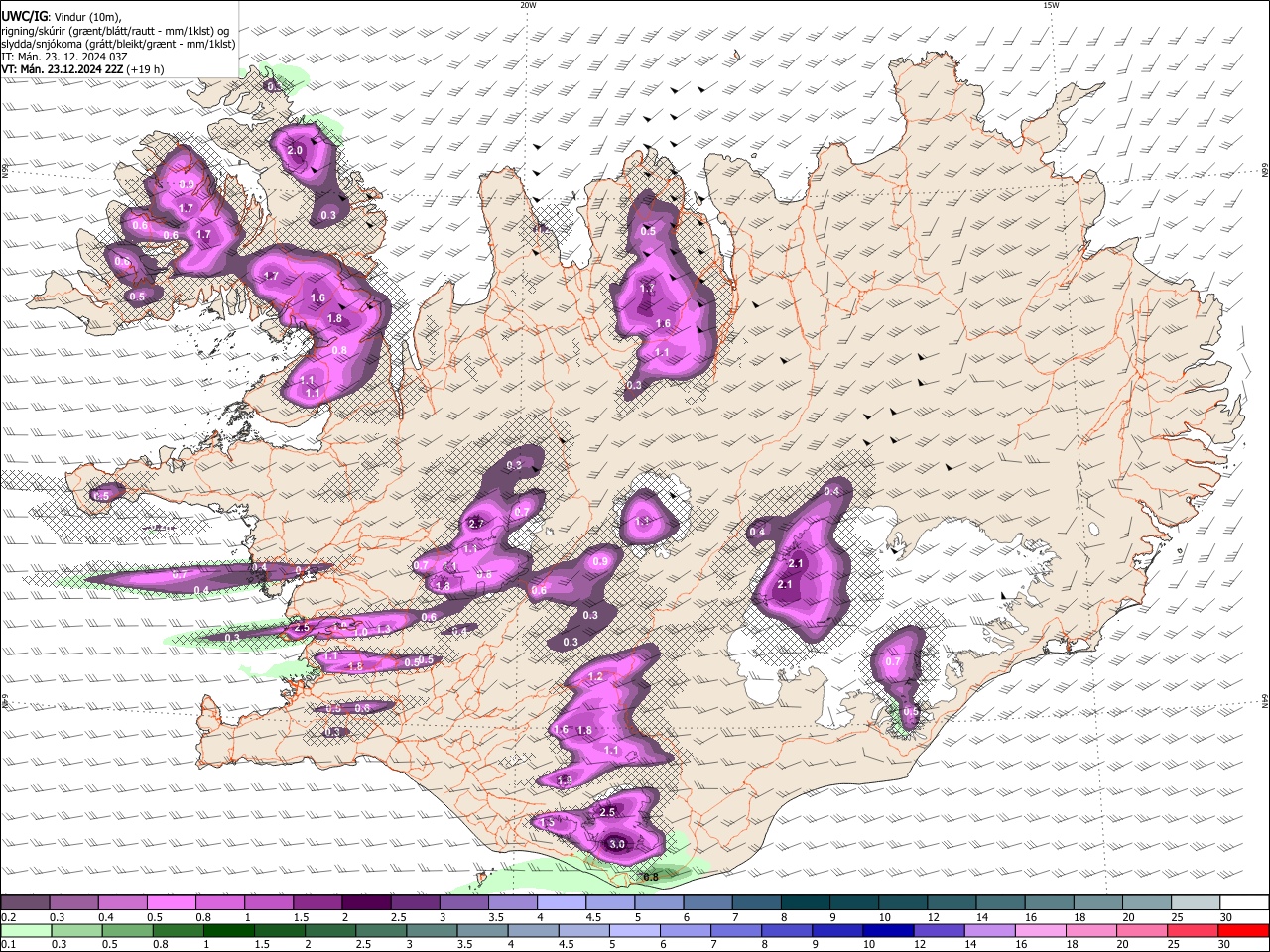Screen dimensions: 1270x952
Task: Click the snow legend swatch between 25 and 30
Action: pyautogui.click(x=1196, y=903)
